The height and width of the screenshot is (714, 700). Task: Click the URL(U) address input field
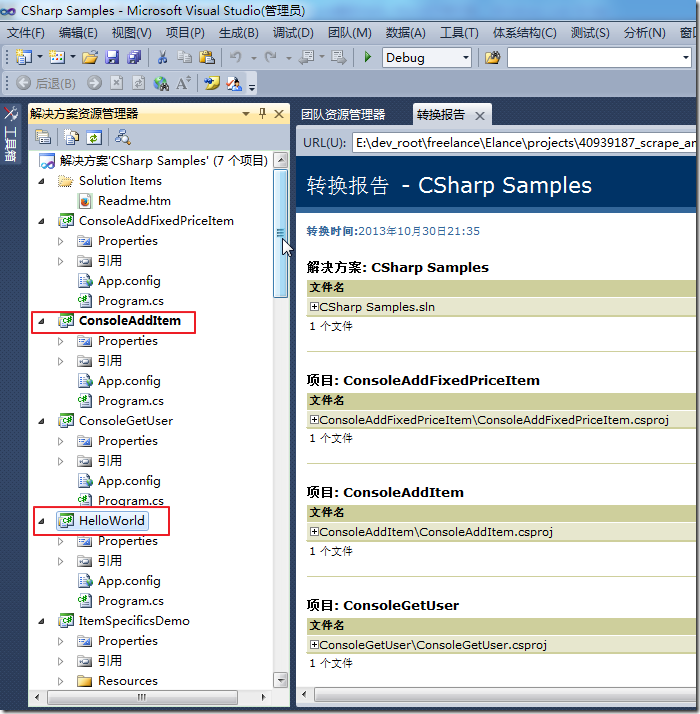pos(524,143)
